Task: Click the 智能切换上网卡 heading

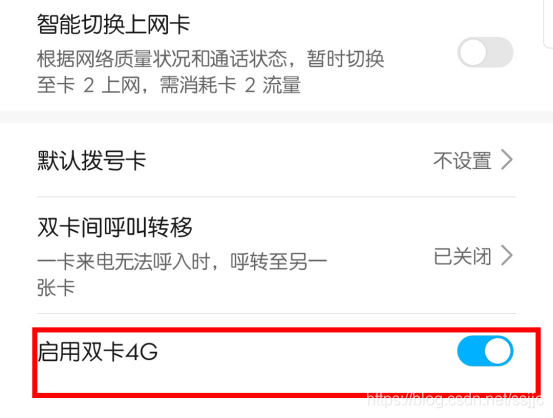Action: (114, 24)
